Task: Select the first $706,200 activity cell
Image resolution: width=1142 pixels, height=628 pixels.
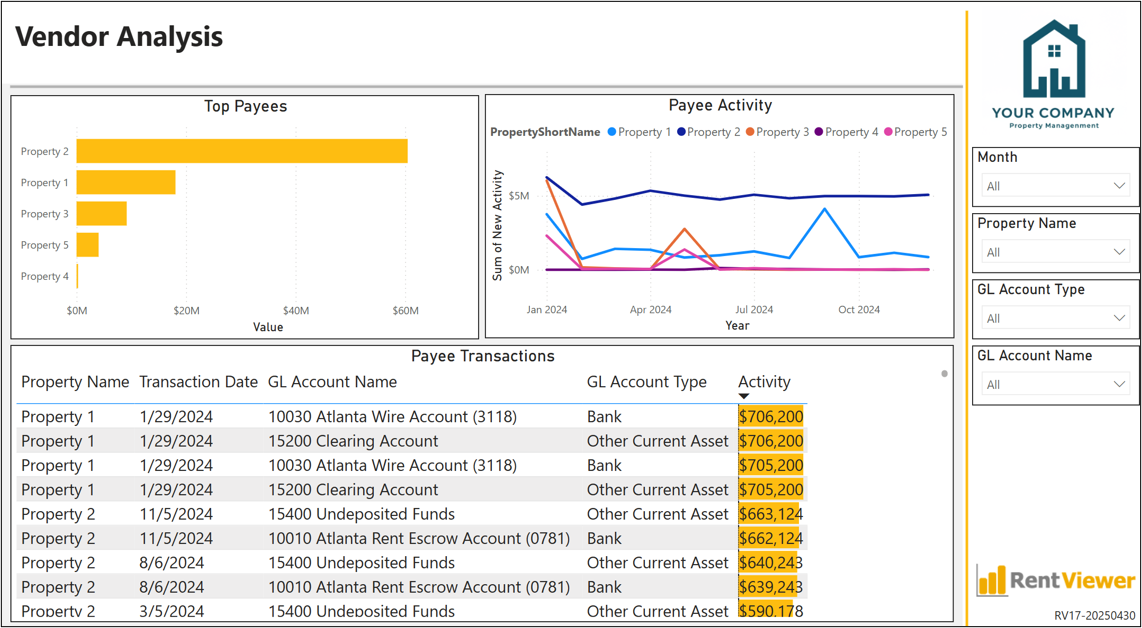Action: (x=771, y=417)
